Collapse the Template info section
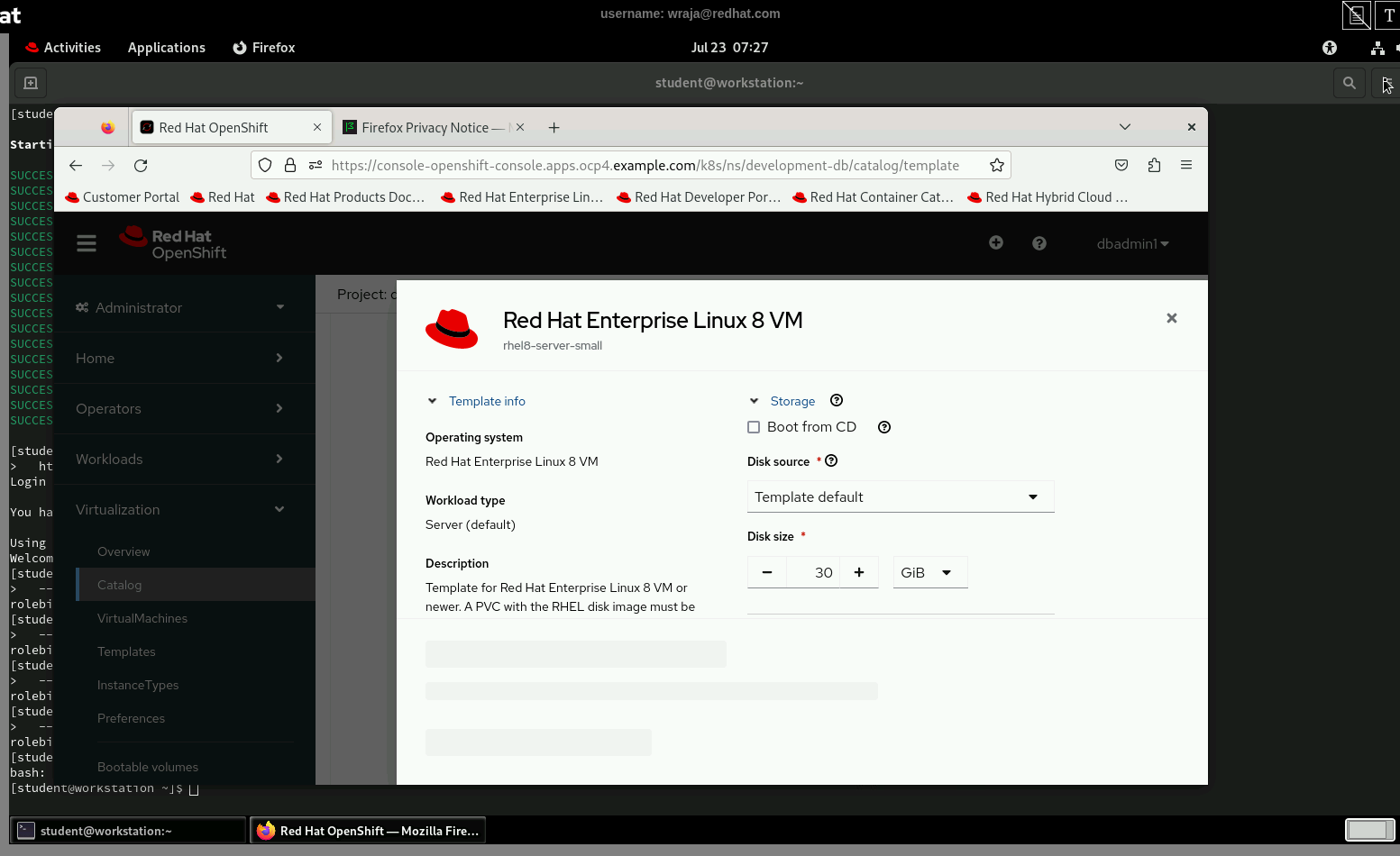This screenshot has height=856, width=1400. click(x=433, y=402)
